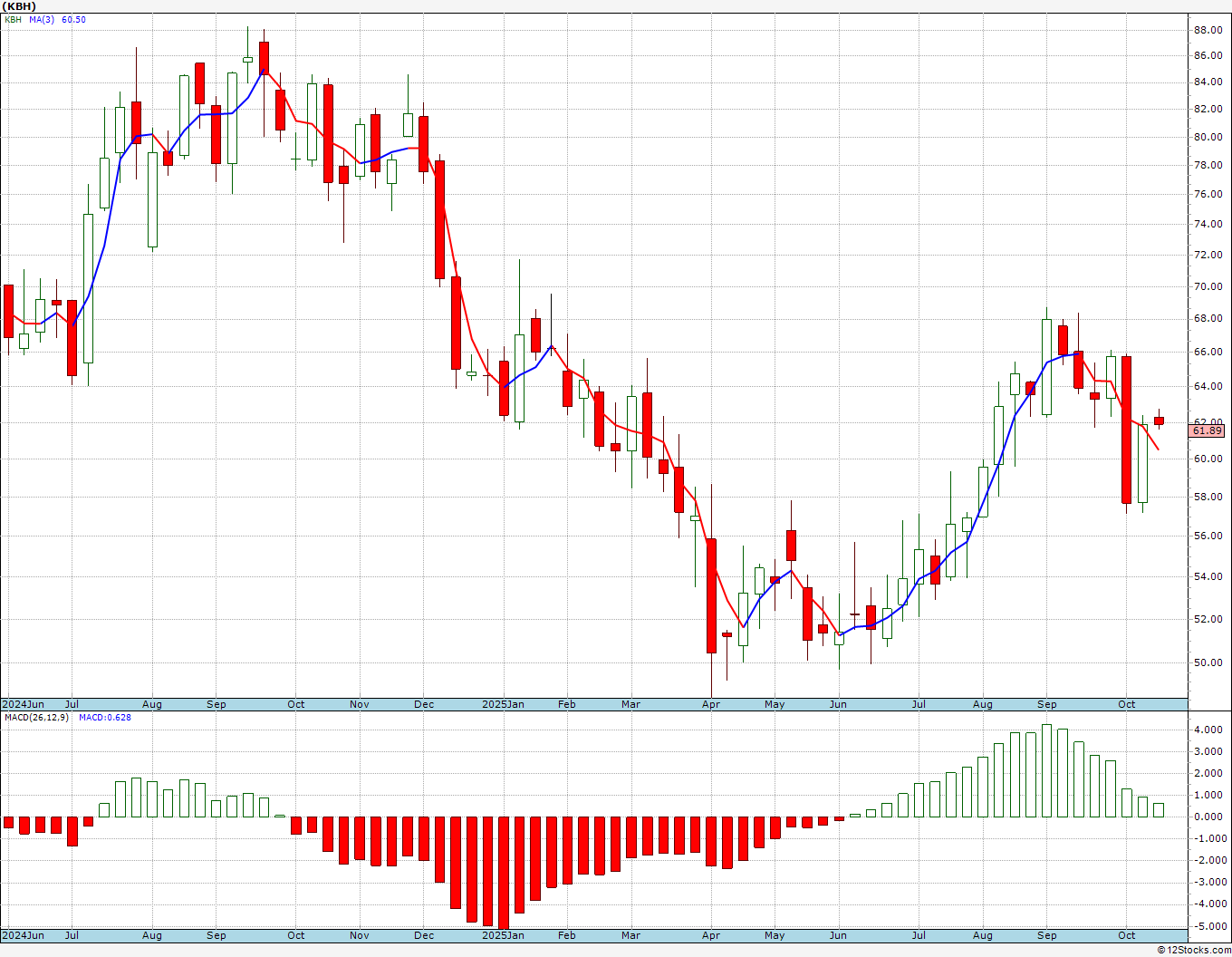Click the 4.000 MACD axis label

coord(1209,730)
